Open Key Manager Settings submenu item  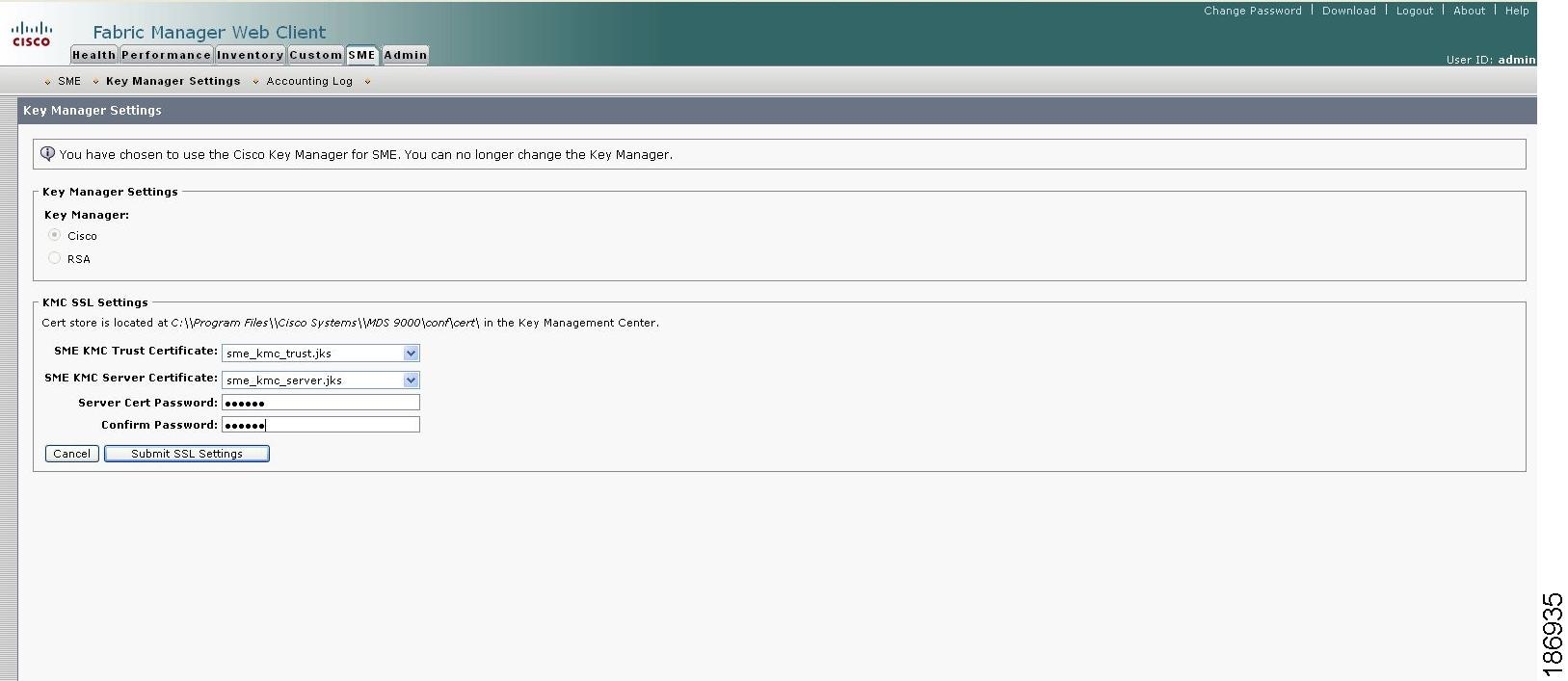(x=173, y=81)
